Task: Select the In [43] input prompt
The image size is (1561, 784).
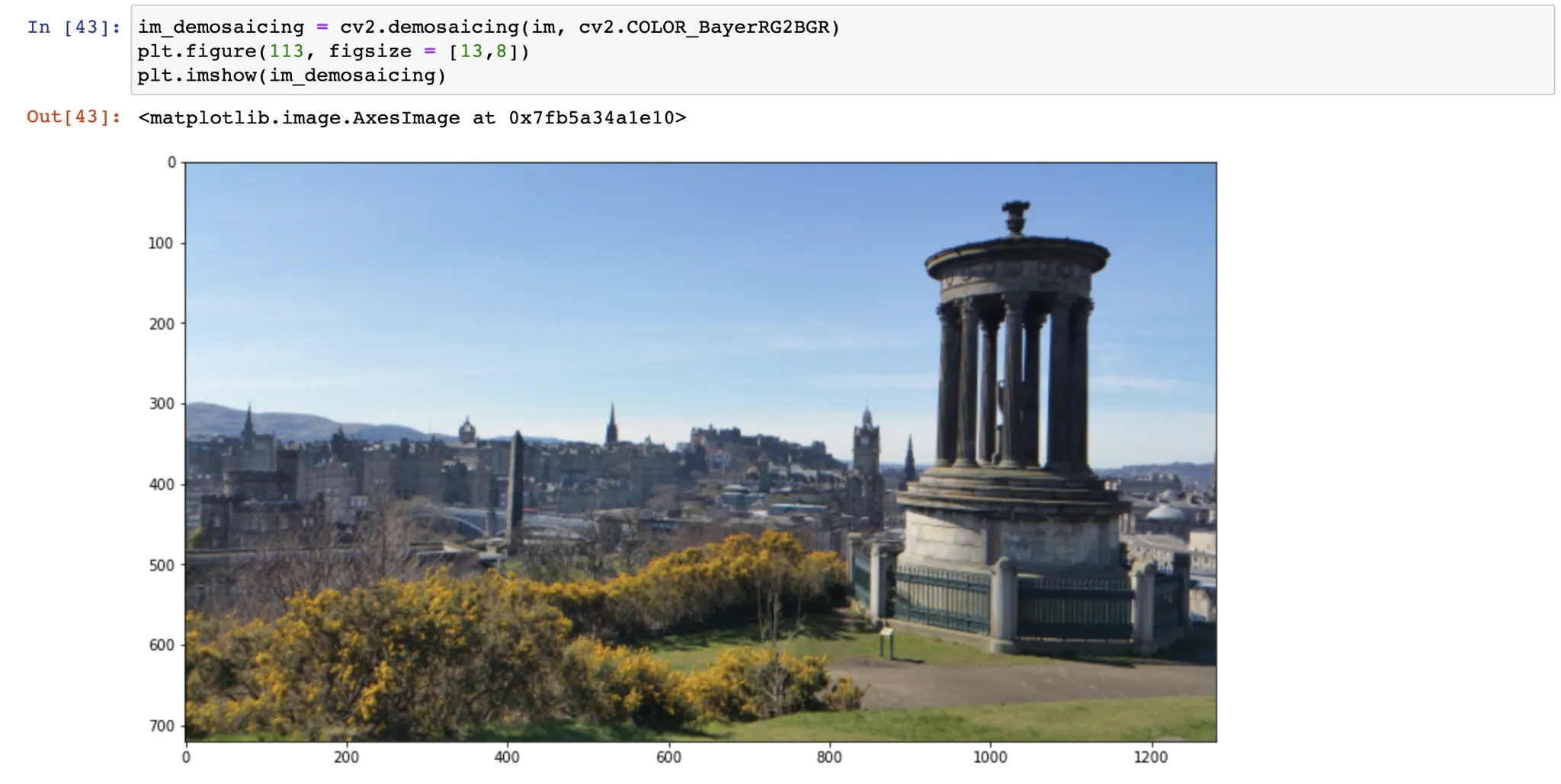Action: tap(74, 27)
